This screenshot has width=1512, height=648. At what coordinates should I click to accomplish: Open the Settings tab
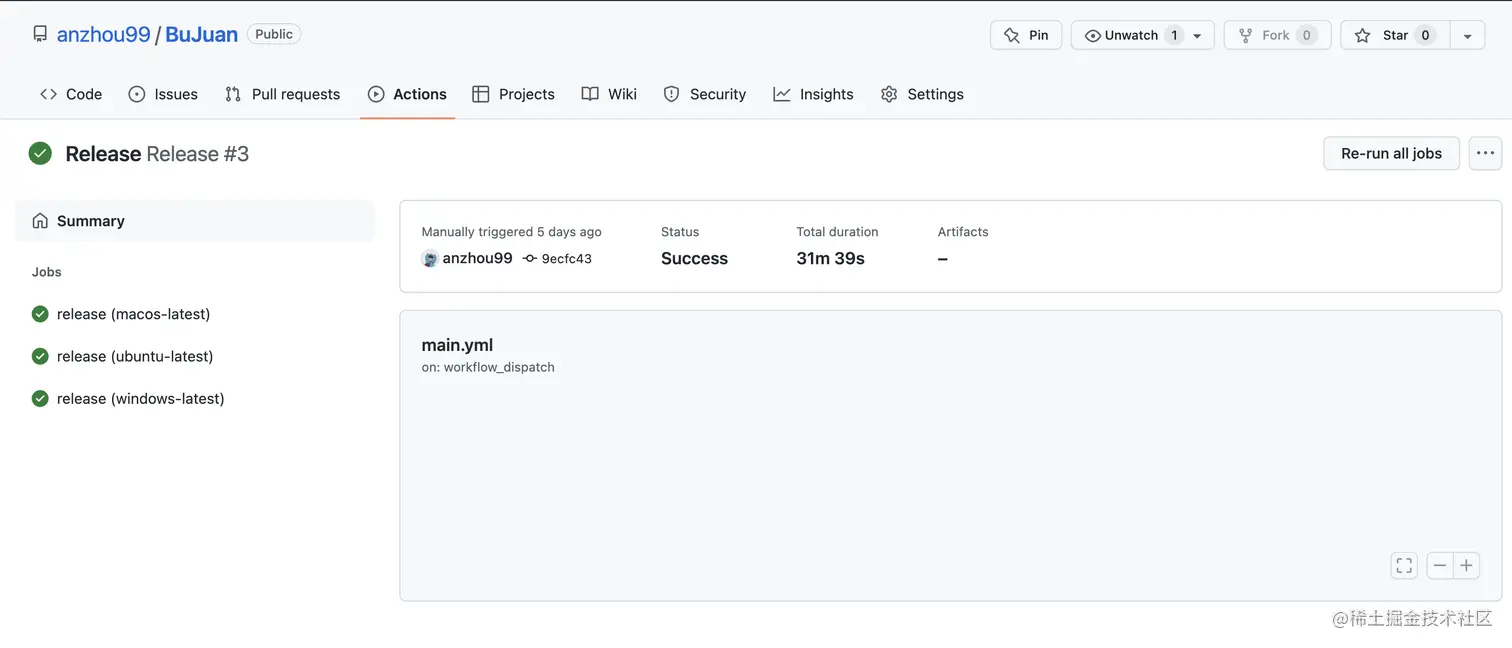(922, 94)
